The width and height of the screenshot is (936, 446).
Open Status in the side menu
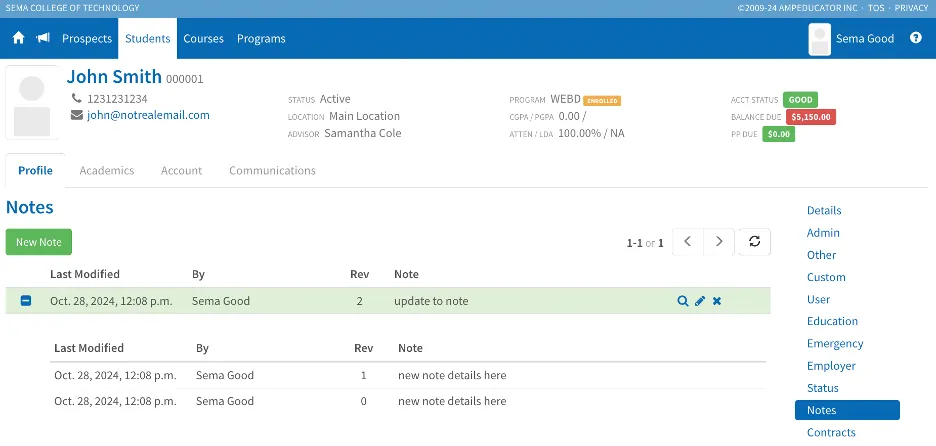[x=823, y=388]
